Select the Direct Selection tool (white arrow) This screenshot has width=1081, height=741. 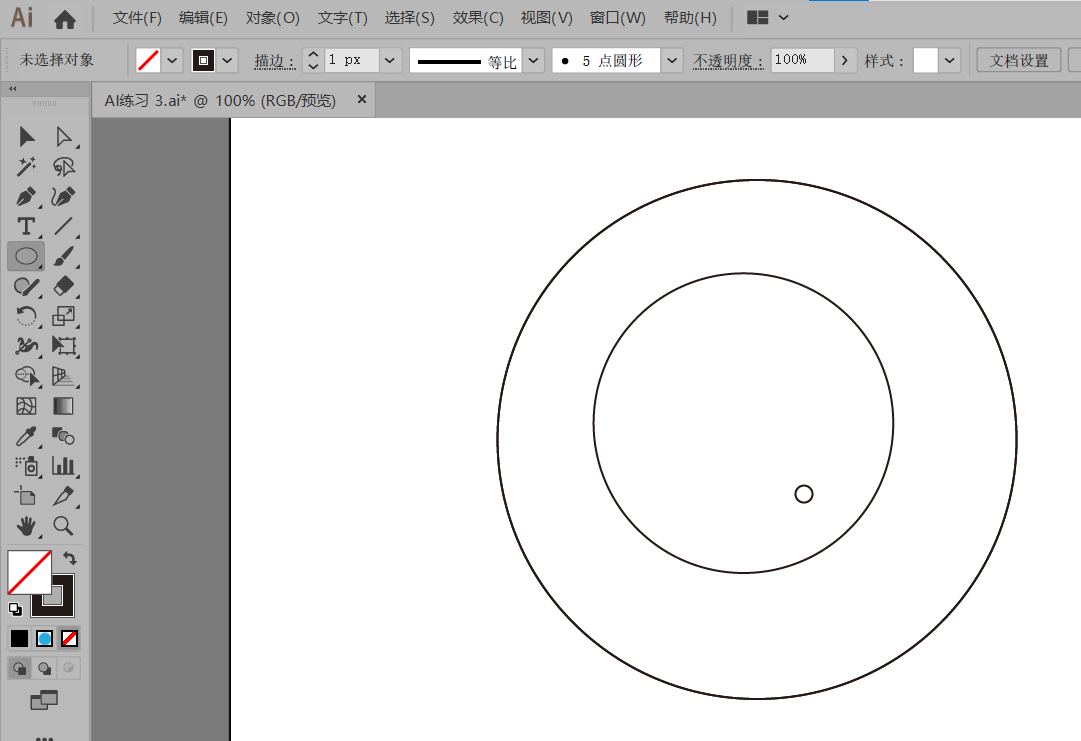63,136
